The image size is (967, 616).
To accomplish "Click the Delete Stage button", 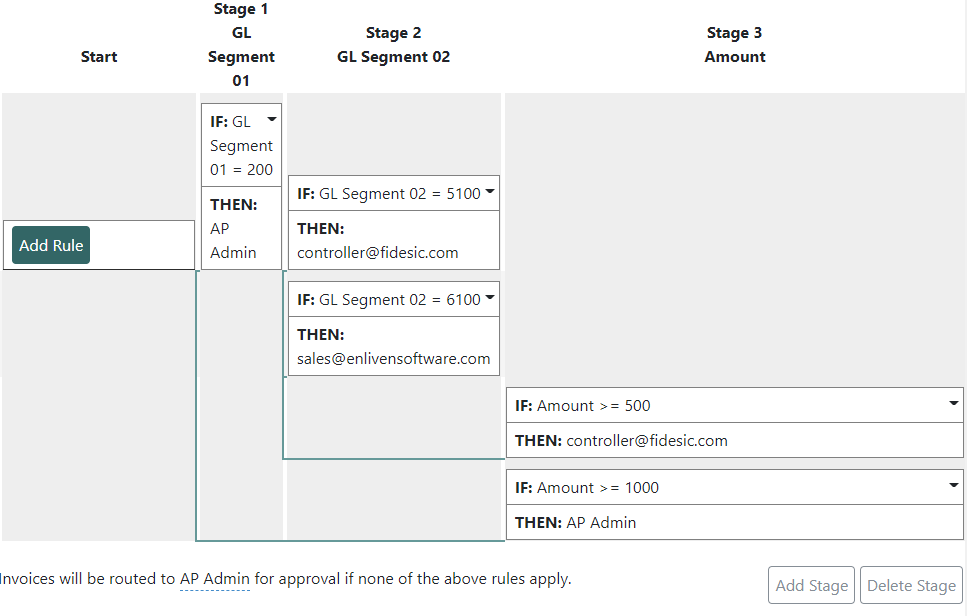I will [911, 585].
